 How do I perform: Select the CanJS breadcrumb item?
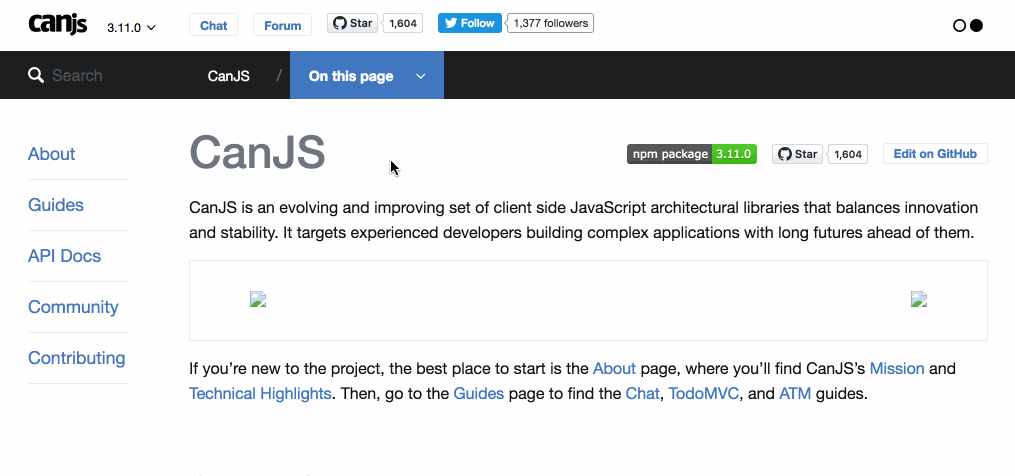click(229, 76)
